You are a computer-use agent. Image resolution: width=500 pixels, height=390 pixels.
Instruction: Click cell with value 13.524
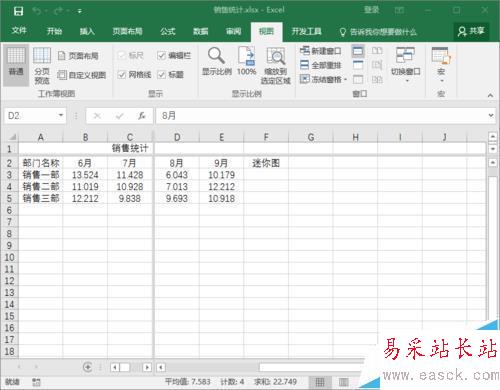[x=85, y=175]
